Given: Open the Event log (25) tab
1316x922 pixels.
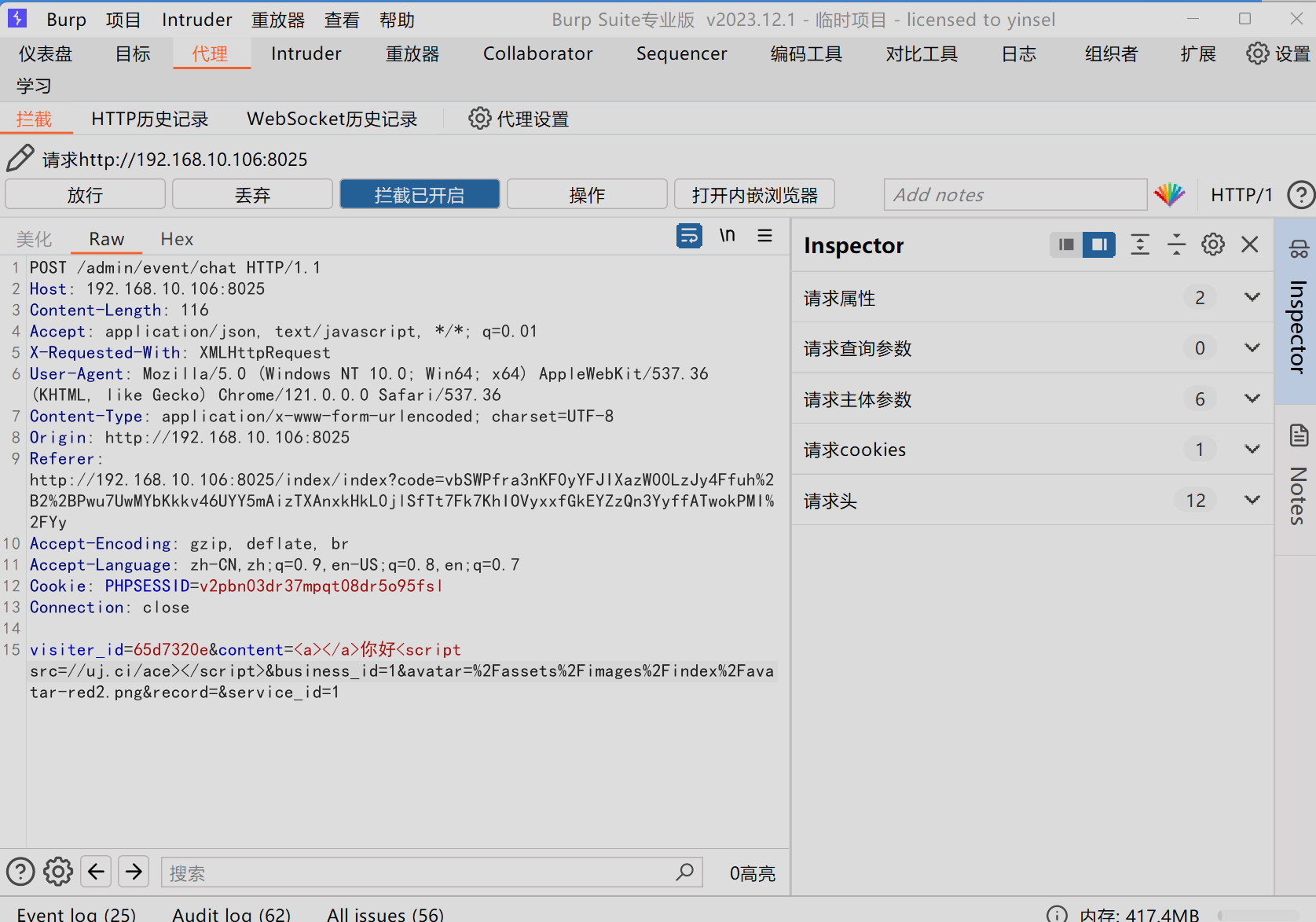Looking at the screenshot, I should point(76,913).
